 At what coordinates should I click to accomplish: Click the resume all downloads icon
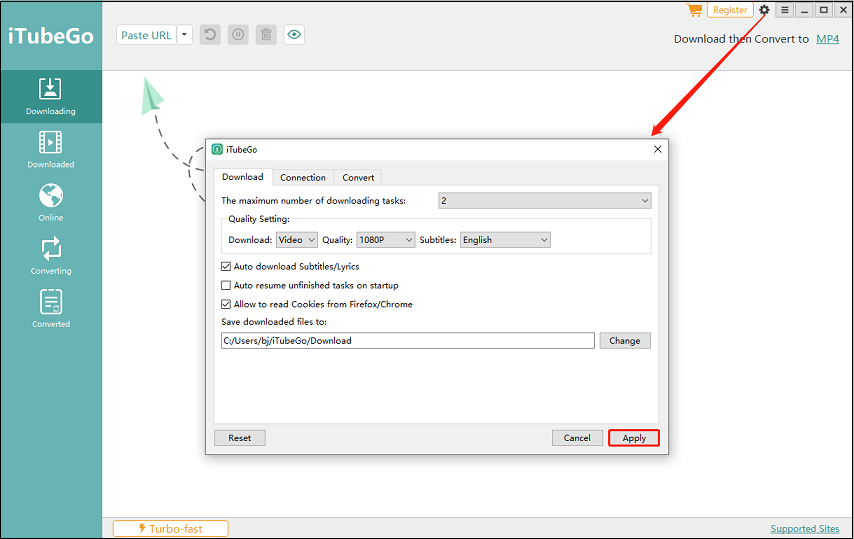[x=210, y=35]
